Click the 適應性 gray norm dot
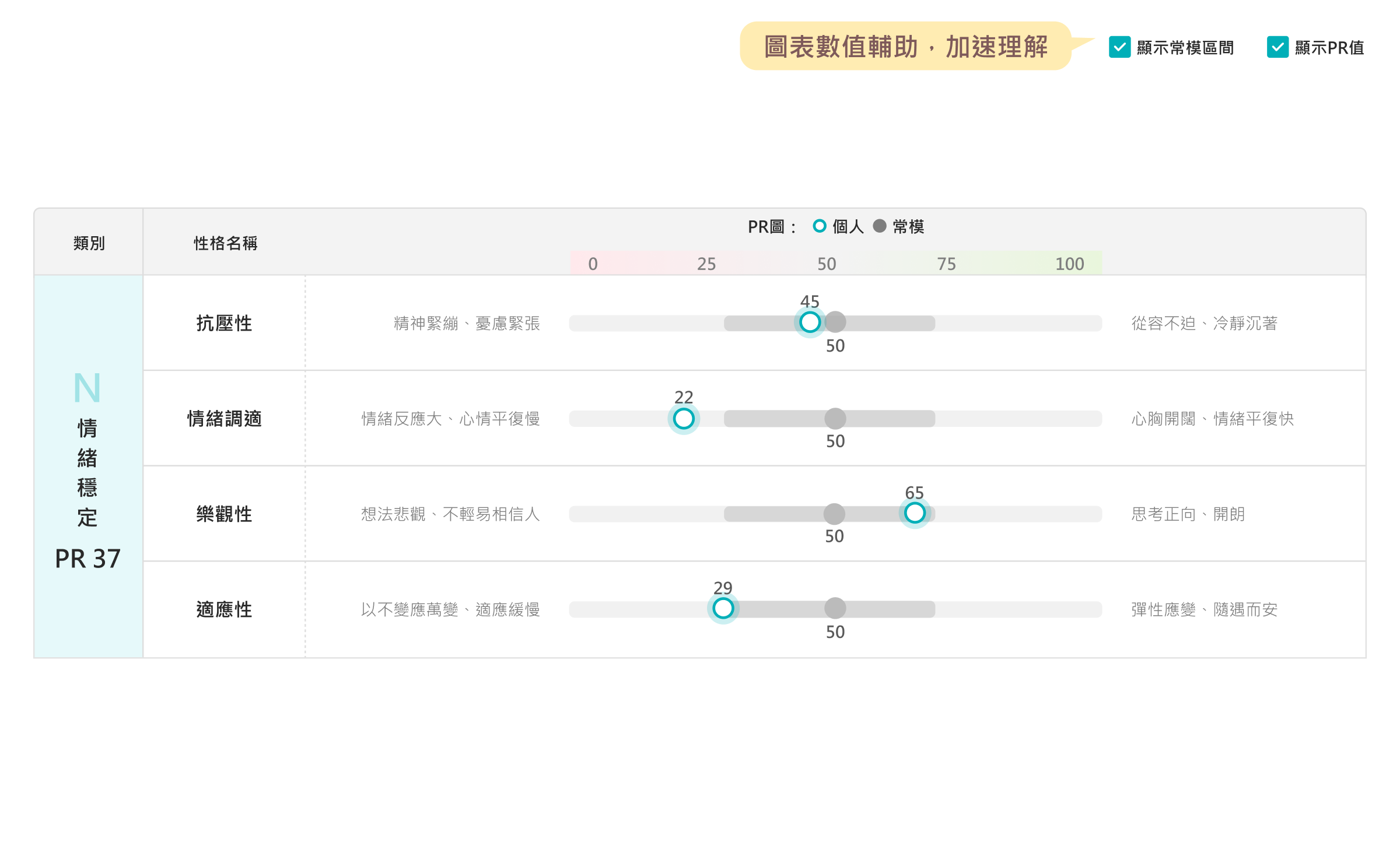 coord(835,608)
